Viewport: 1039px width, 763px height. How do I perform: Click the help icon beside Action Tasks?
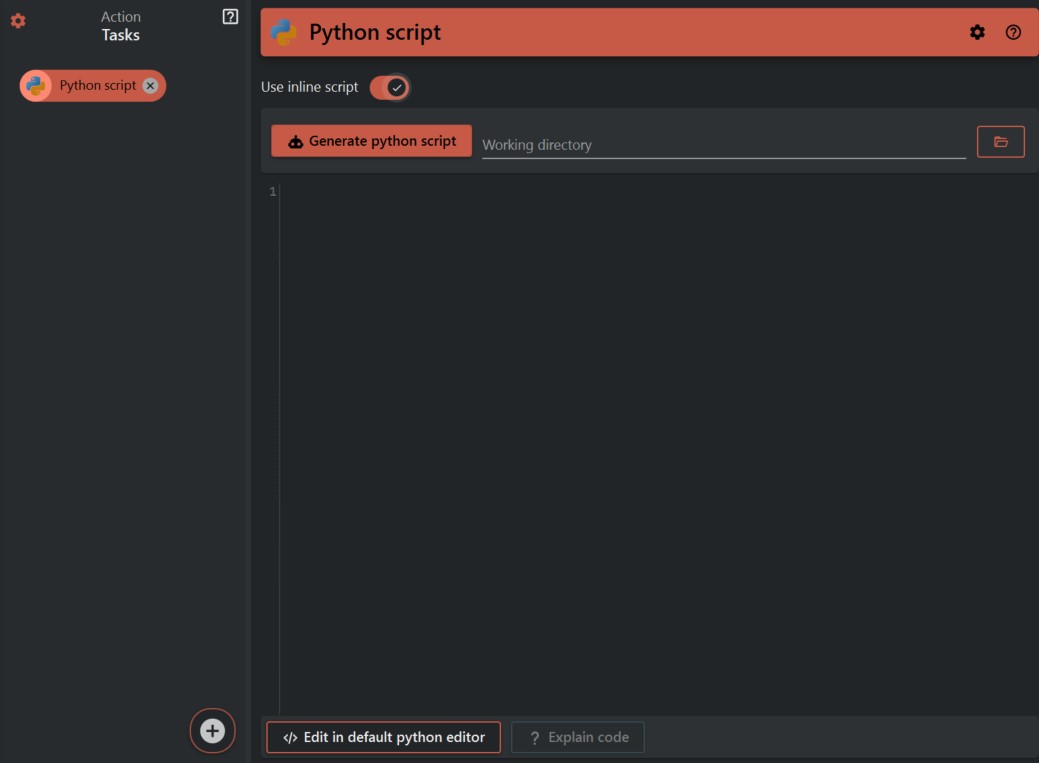tap(230, 16)
